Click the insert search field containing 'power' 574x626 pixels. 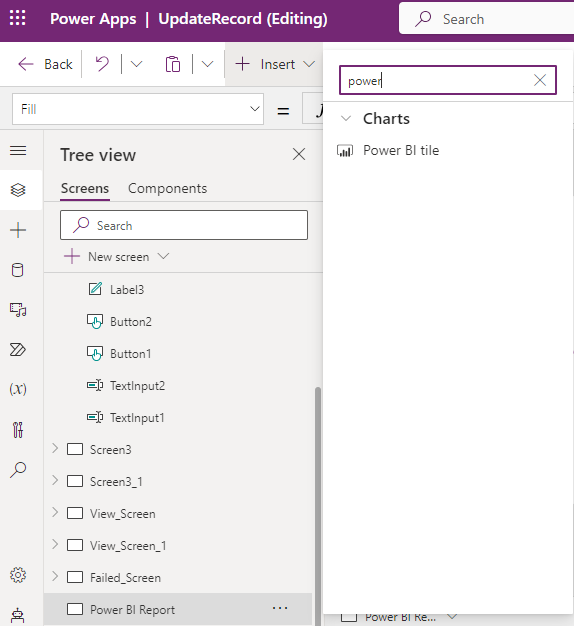[x=447, y=80]
